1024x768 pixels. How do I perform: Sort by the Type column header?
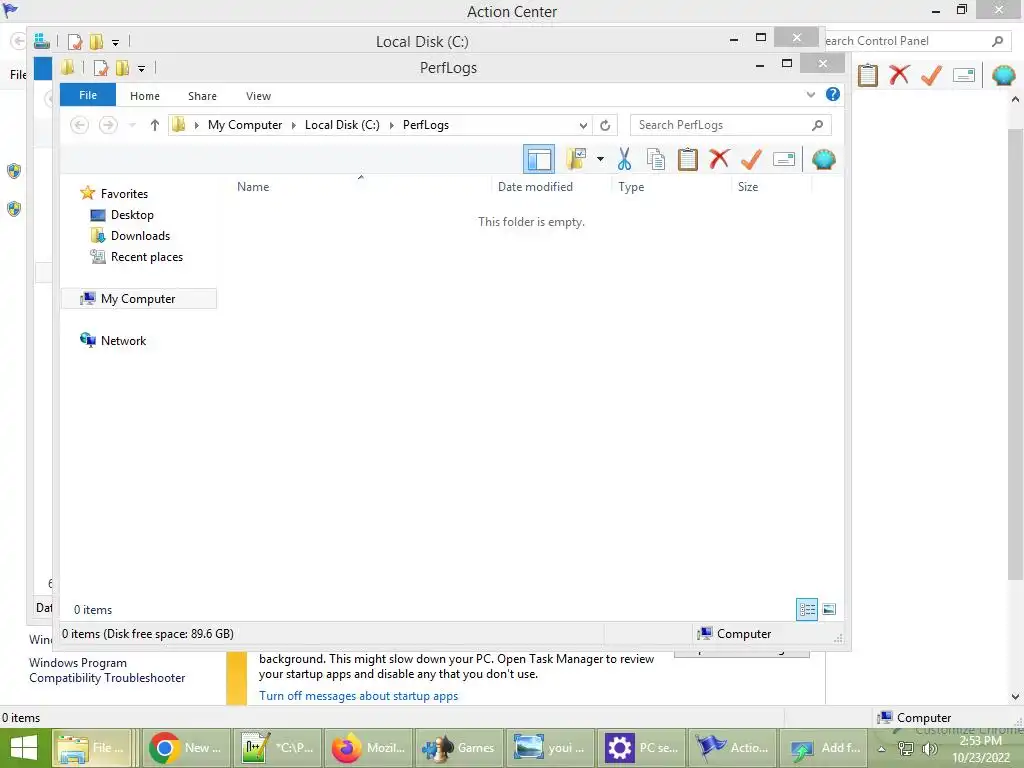point(631,187)
